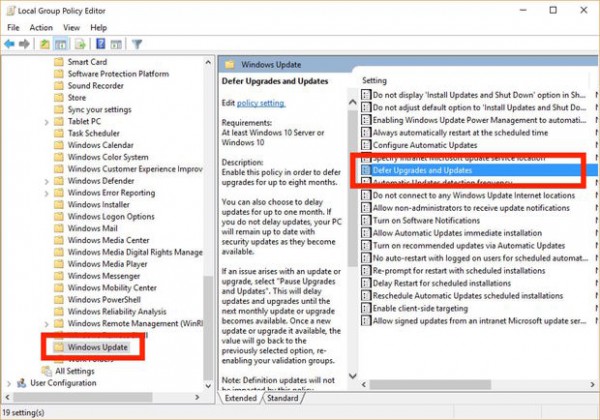Viewport: 600px width, 420px height.
Task: Select Allow Automatic Updates immediate installation
Action: (x=457, y=233)
